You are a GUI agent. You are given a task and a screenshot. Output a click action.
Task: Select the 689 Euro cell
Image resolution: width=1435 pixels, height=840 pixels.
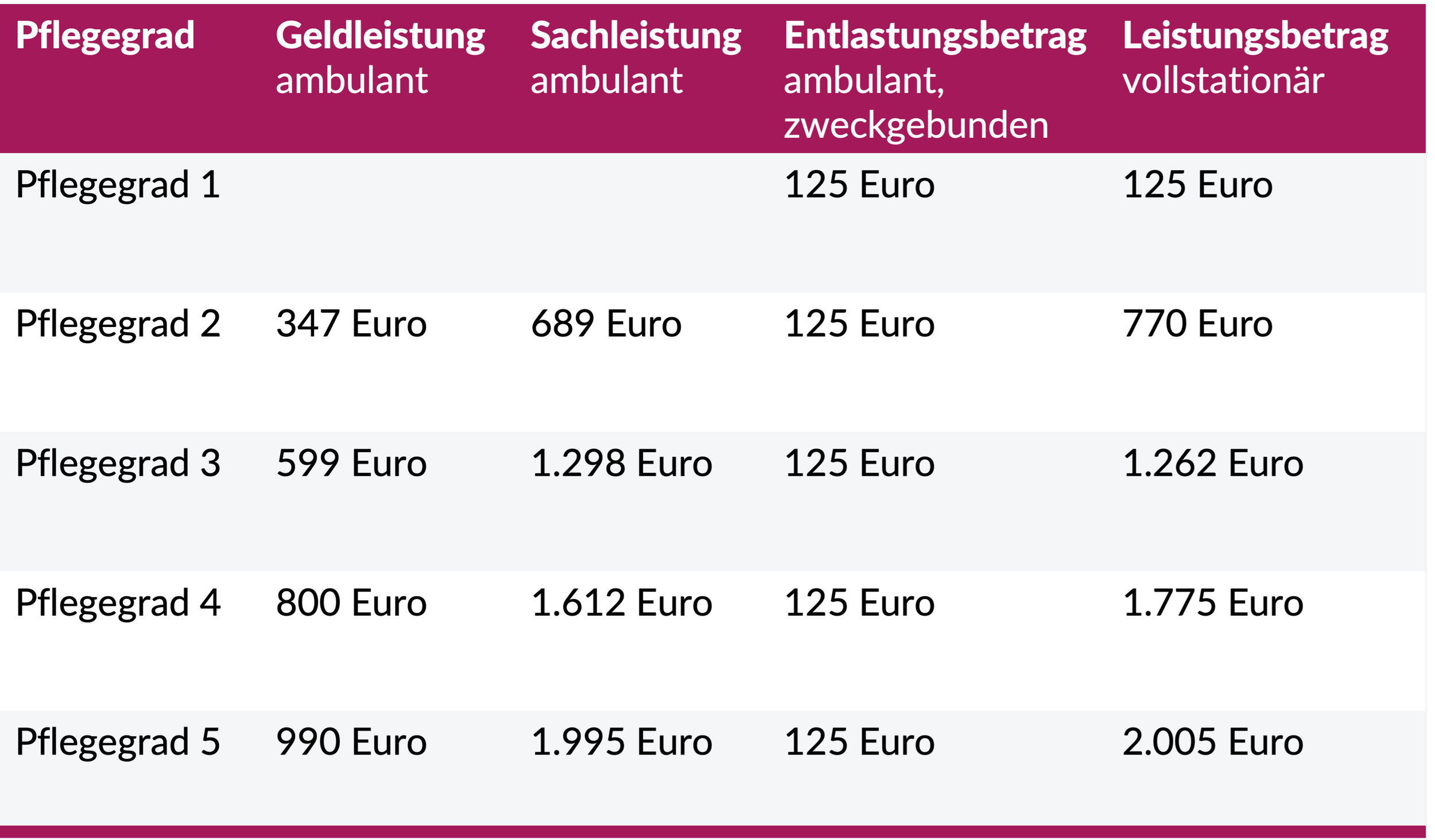point(606,324)
